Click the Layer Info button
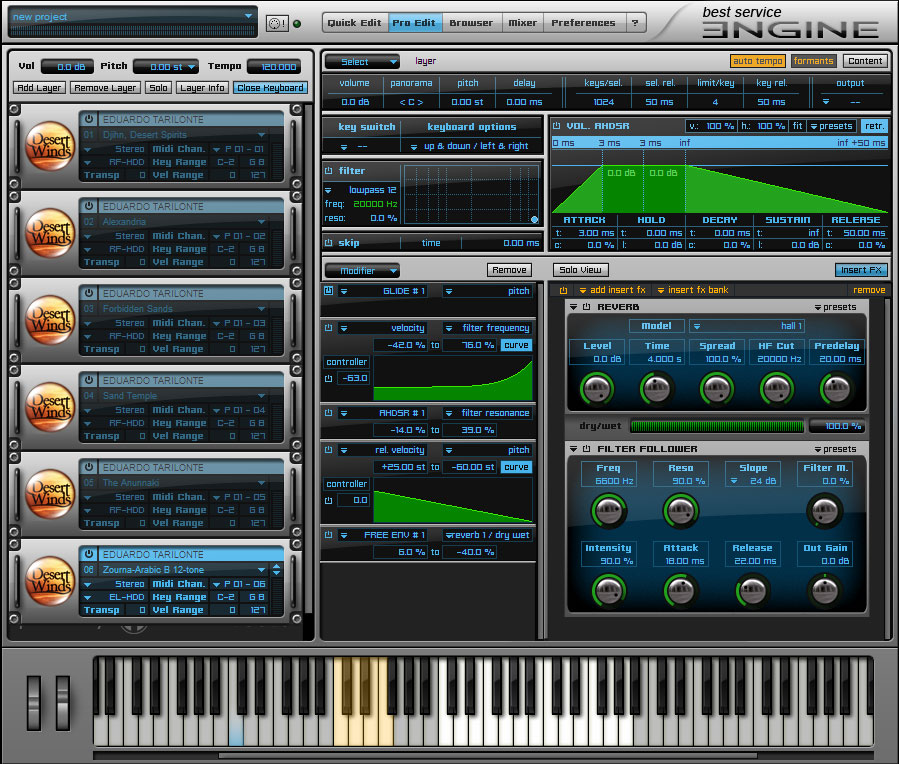Image resolution: width=899 pixels, height=764 pixels. (x=202, y=88)
